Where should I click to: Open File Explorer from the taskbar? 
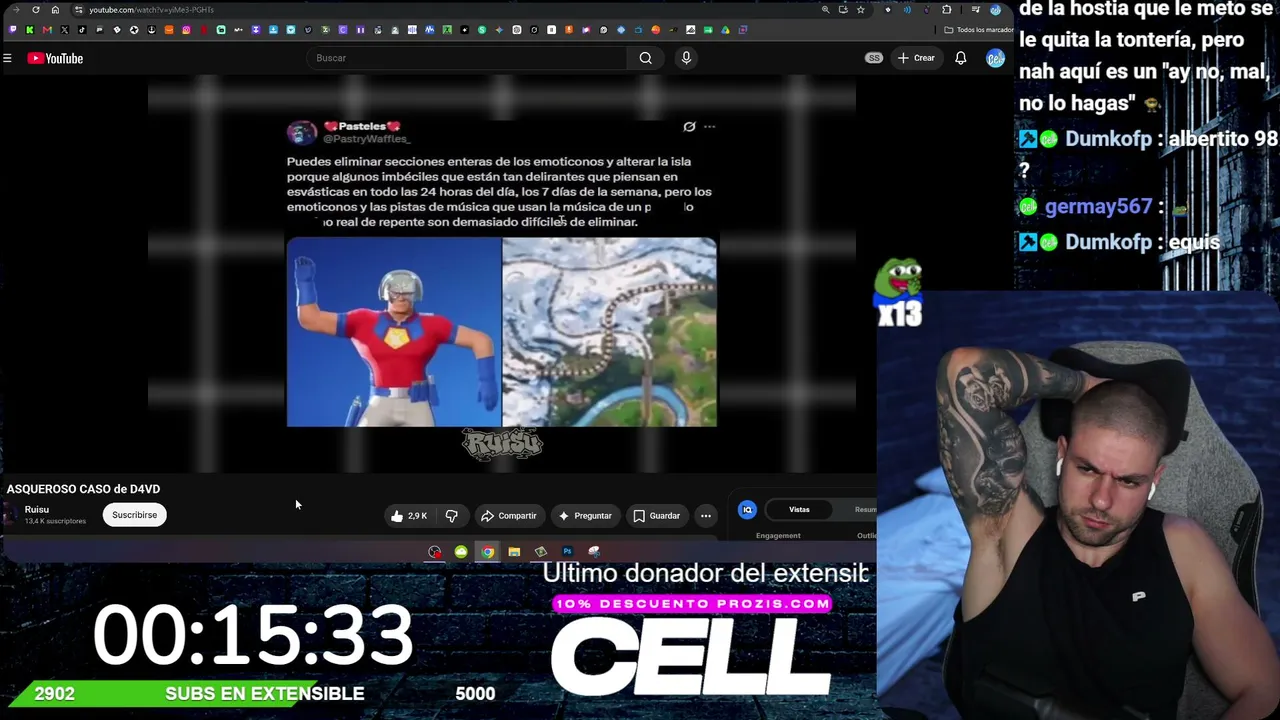tap(514, 552)
